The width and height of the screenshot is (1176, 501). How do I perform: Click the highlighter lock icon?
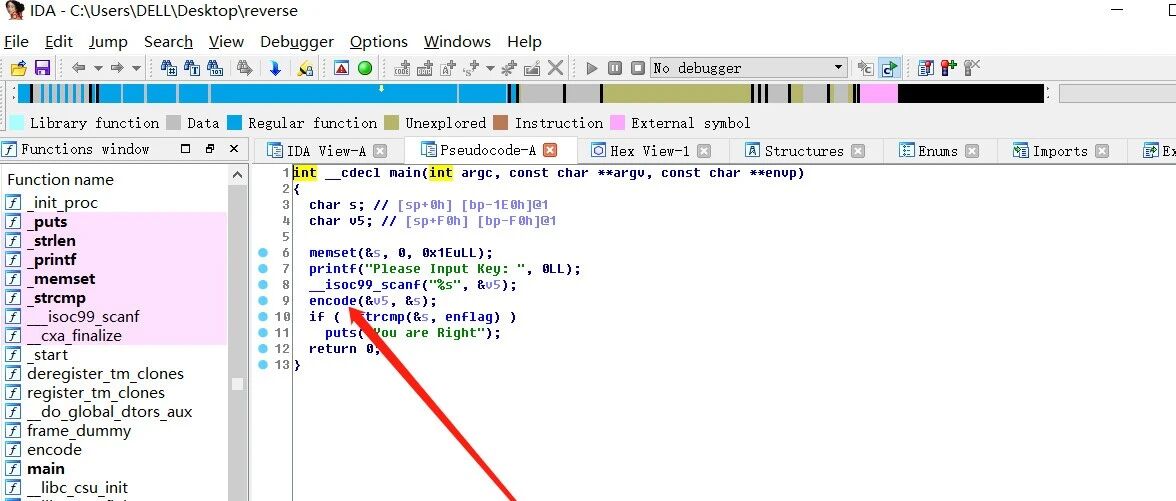pyautogui.click(x=304, y=68)
